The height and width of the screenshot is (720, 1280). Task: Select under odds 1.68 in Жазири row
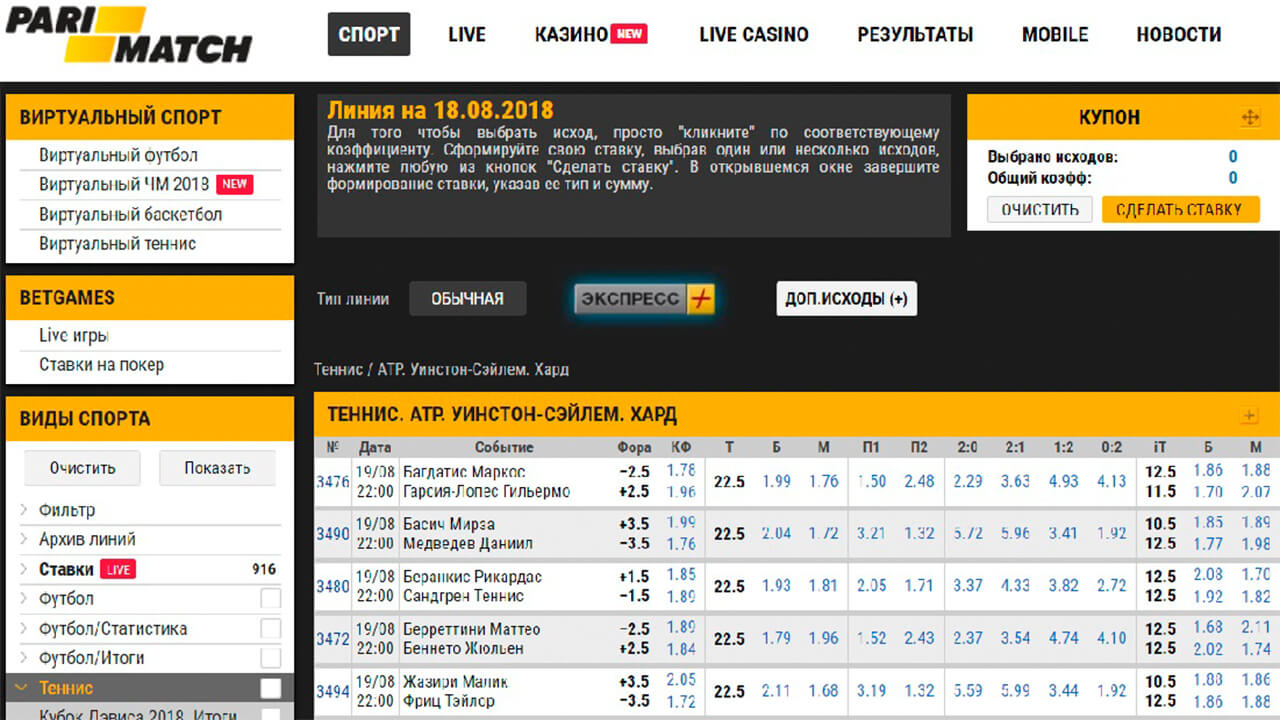(x=824, y=691)
